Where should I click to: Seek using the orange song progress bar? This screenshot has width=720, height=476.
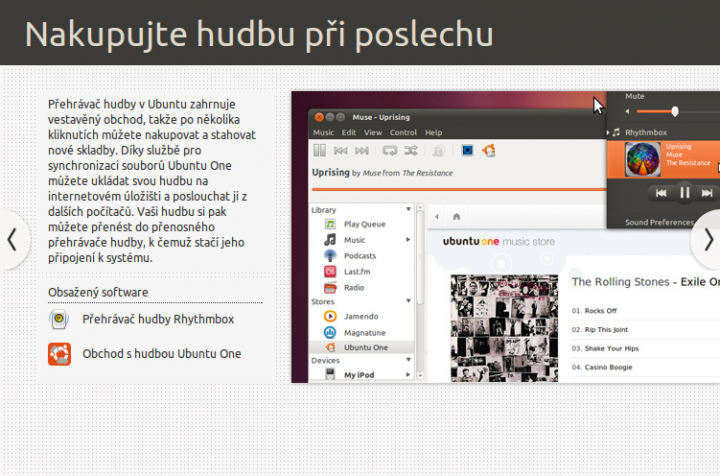[x=459, y=189]
